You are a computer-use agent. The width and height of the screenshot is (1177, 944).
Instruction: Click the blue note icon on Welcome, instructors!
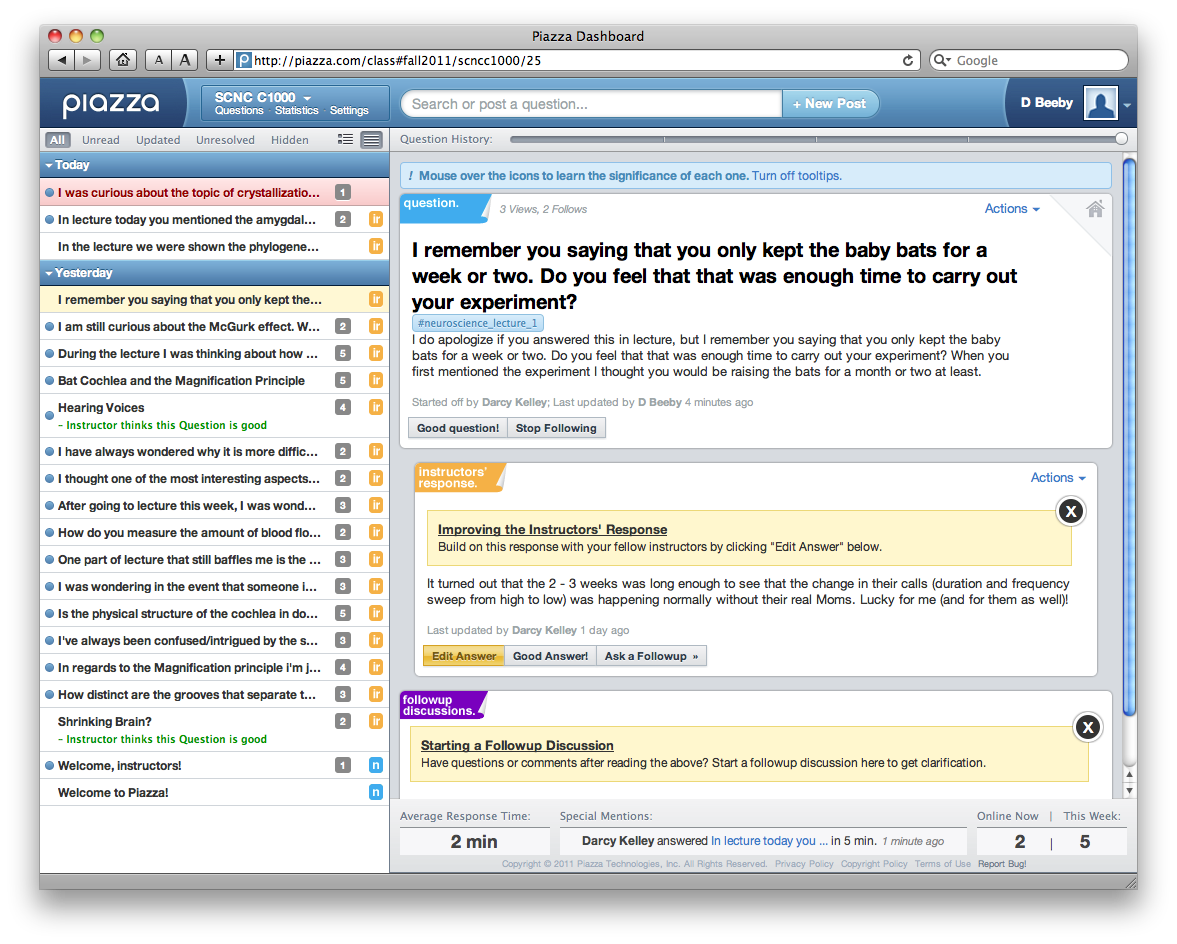coord(376,765)
